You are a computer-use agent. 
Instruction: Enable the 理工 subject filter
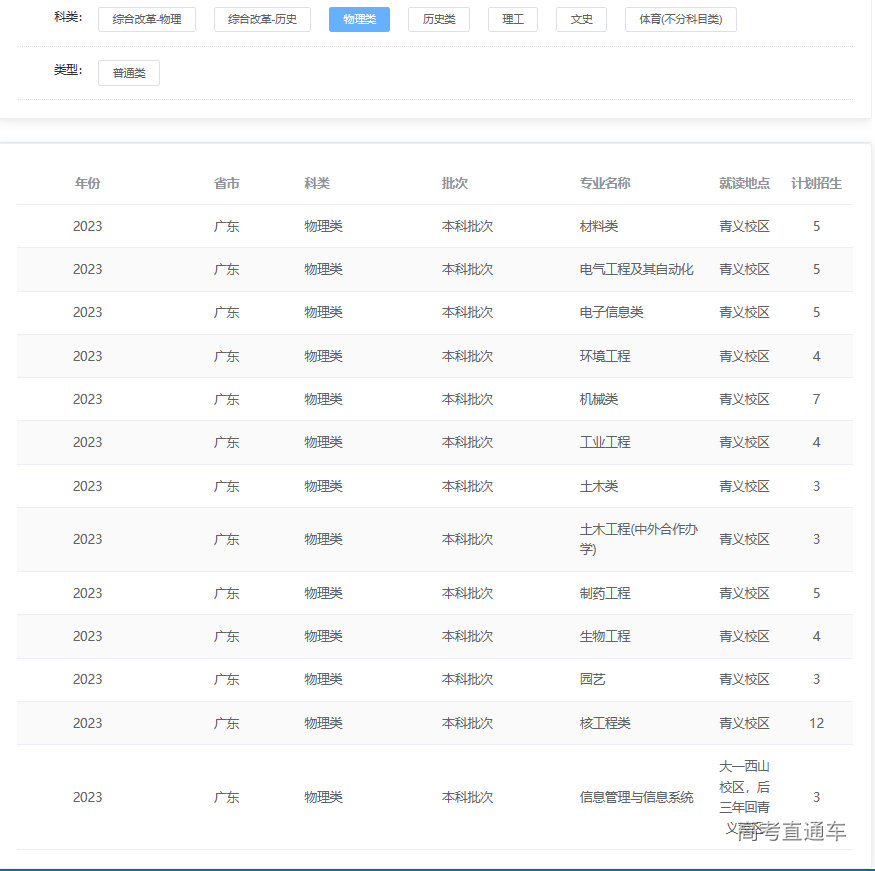(x=512, y=18)
